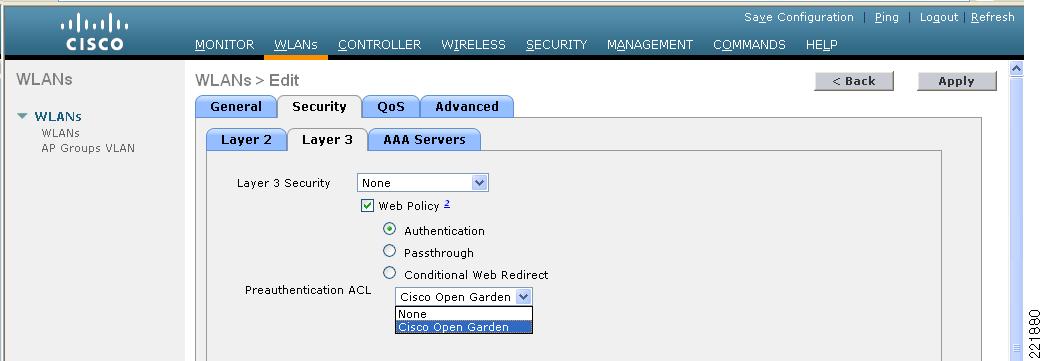This screenshot has width=1042, height=361.
Task: Switch to the Layer 2 tab
Action: (246, 140)
